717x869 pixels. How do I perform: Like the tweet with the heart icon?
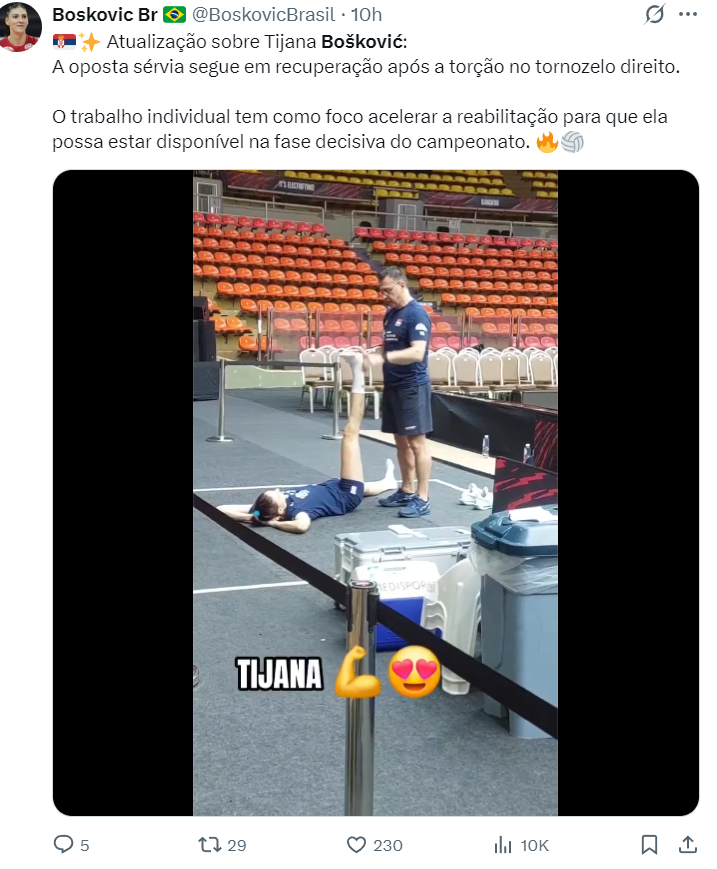356,845
